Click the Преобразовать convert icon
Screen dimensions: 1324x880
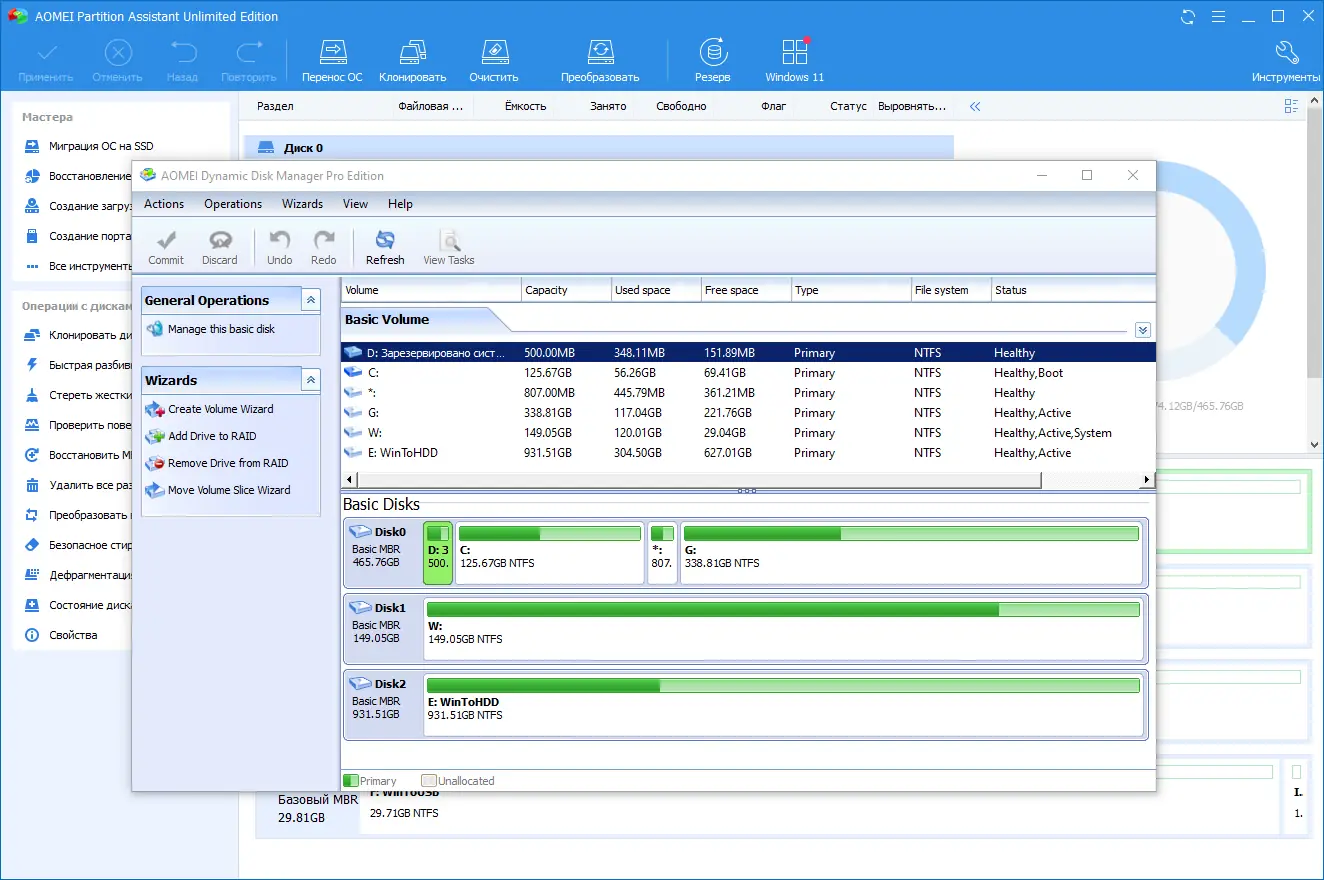tap(599, 53)
